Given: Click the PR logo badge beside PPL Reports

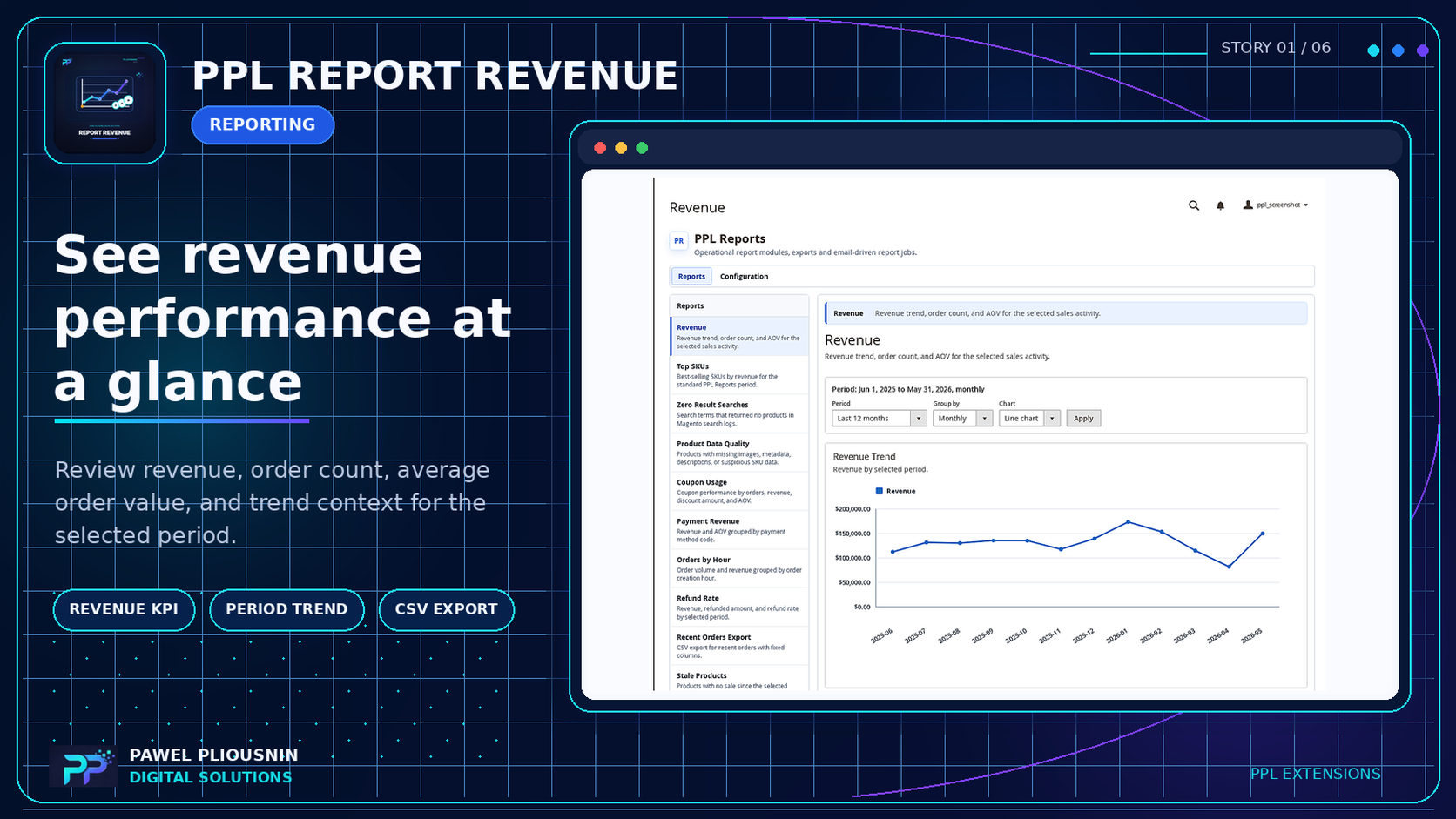Looking at the screenshot, I should (x=678, y=241).
